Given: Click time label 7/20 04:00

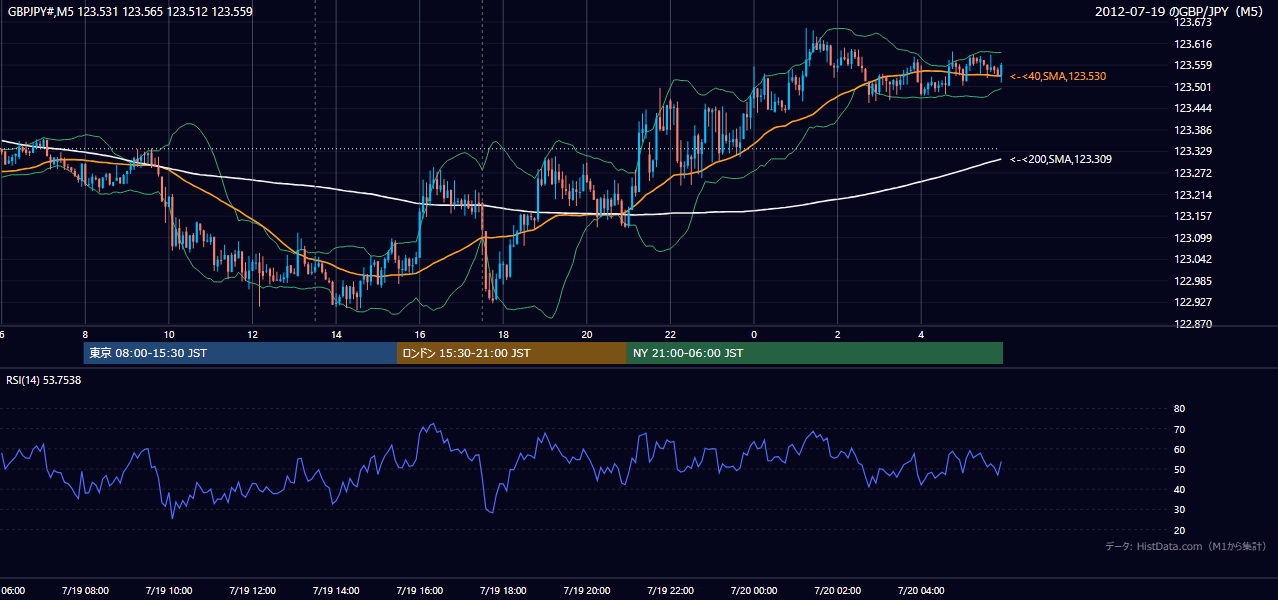Looking at the screenshot, I should coord(920,591).
